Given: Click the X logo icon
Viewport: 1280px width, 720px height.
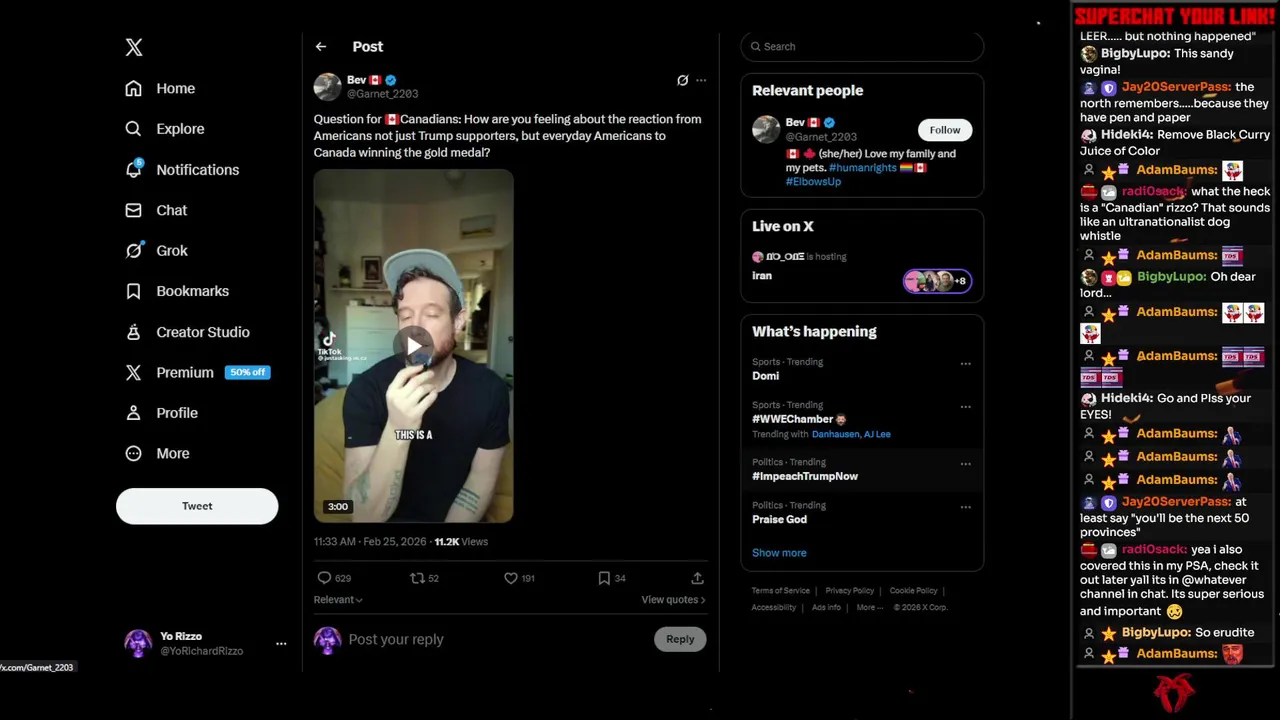Looking at the screenshot, I should click(134, 47).
